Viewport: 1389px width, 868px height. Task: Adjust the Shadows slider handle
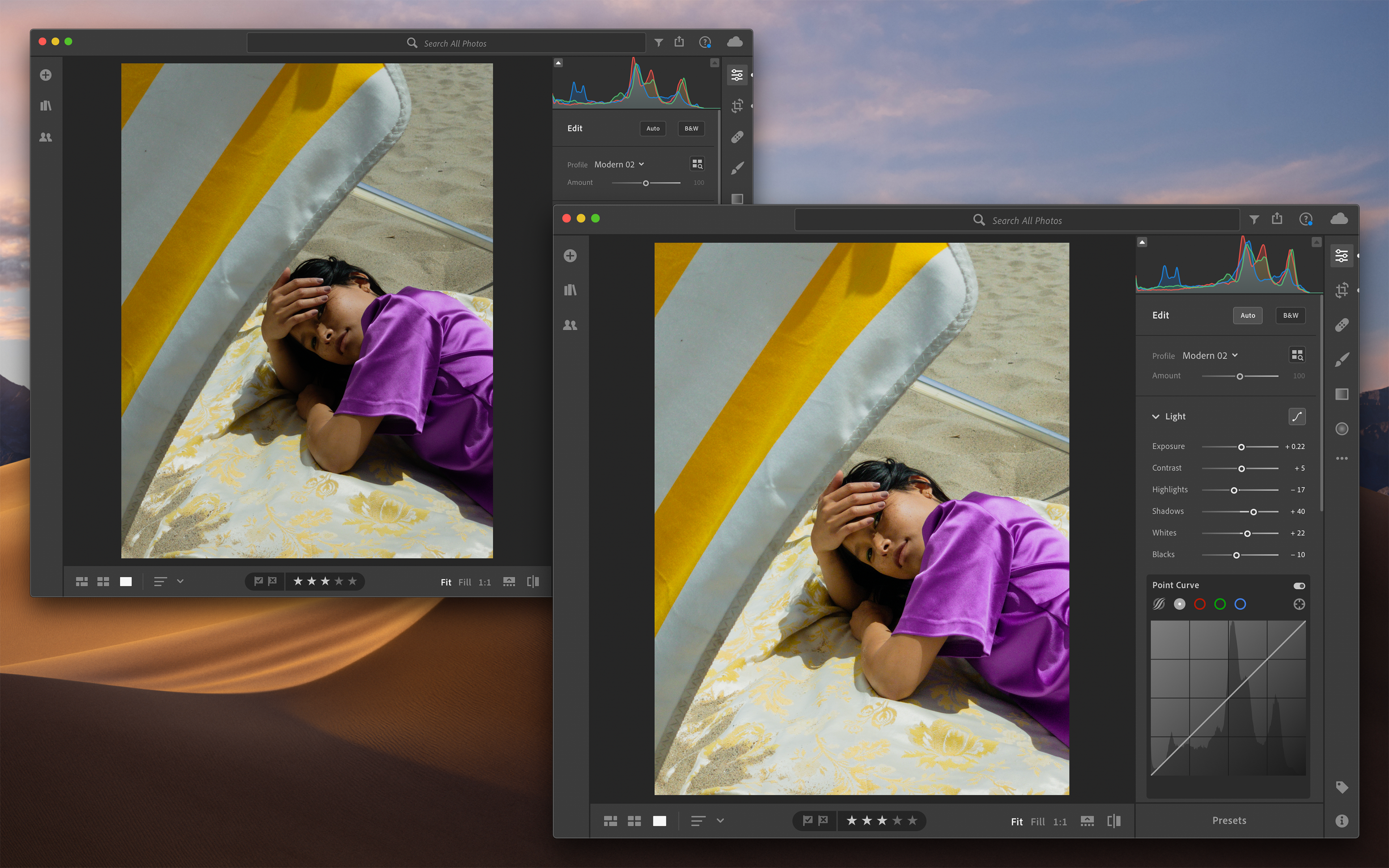pos(1253,511)
